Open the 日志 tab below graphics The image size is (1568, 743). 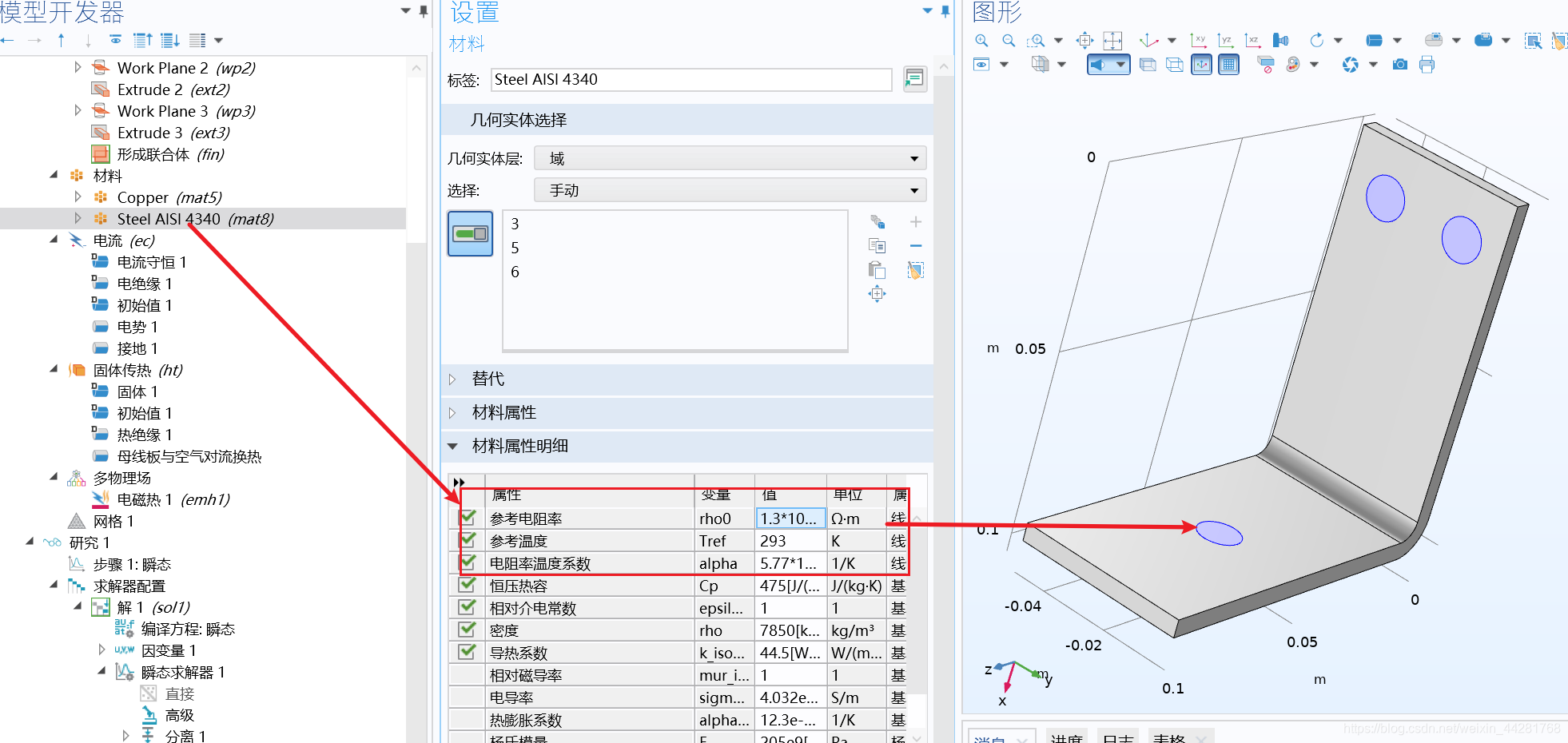[1118, 738]
